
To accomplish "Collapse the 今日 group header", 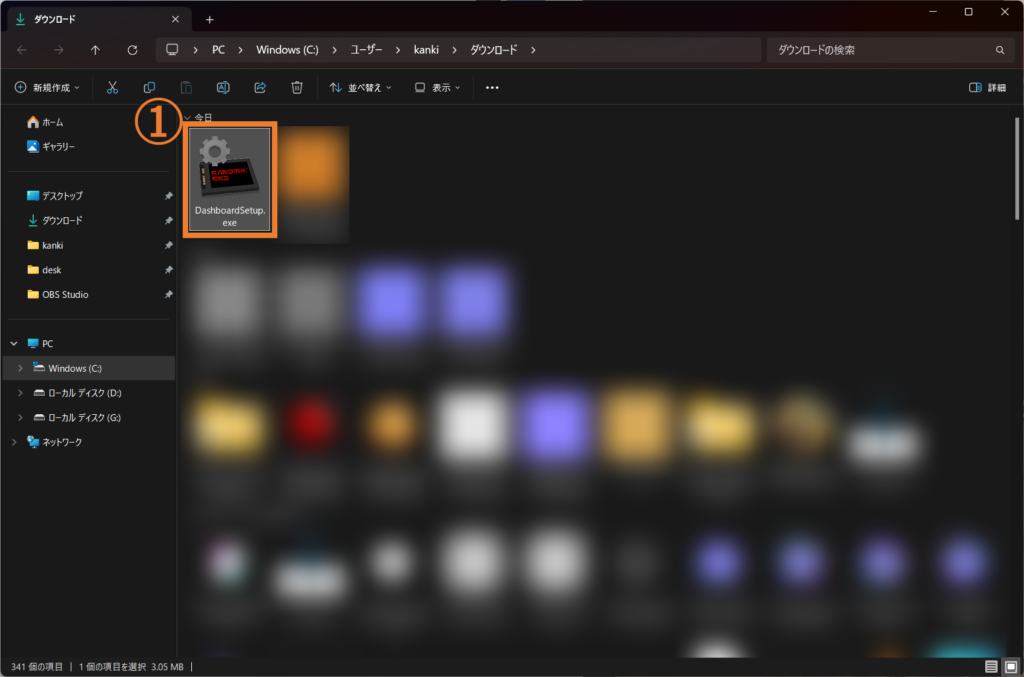I will pos(187,118).
